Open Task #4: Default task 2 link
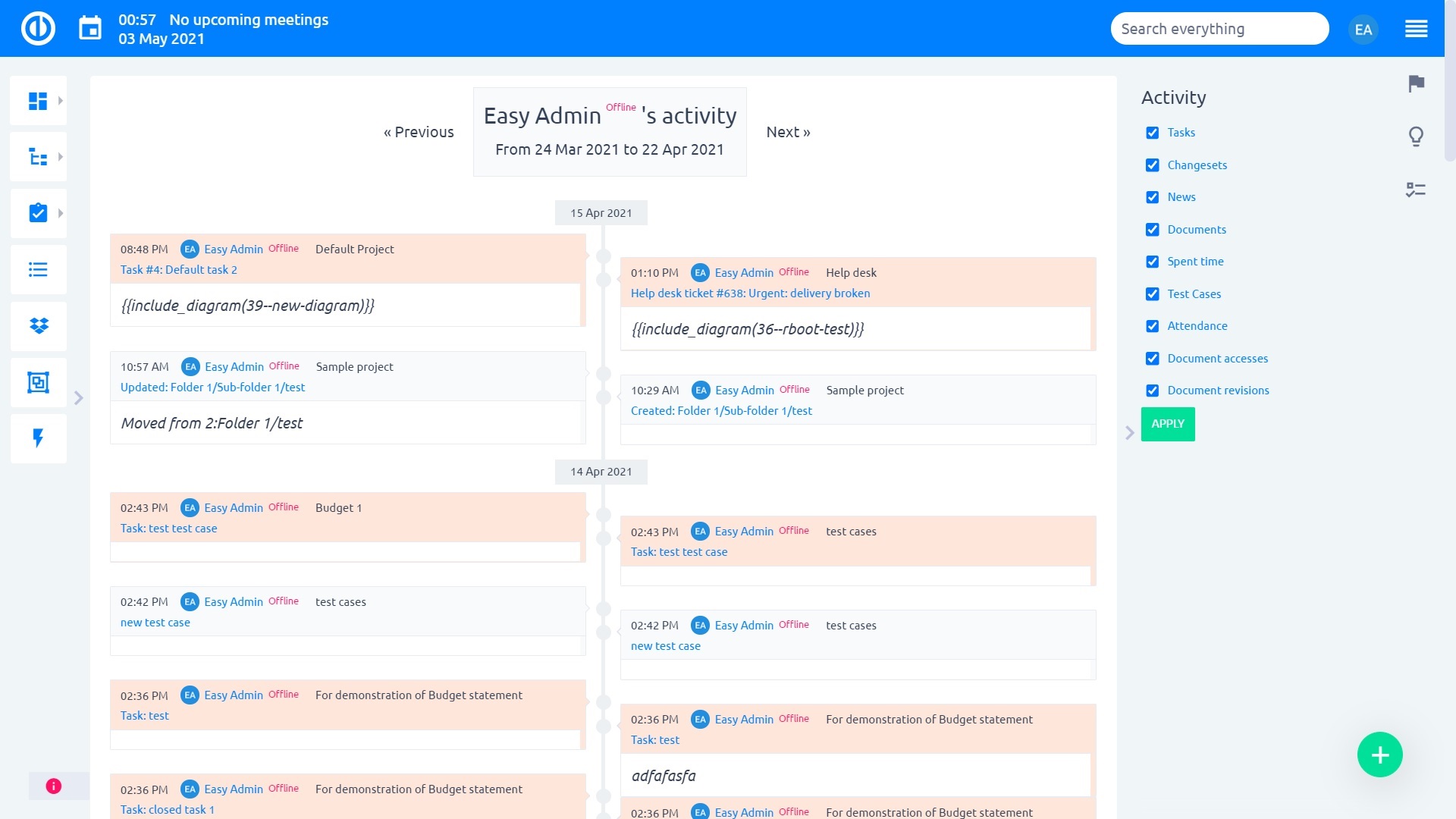The width and height of the screenshot is (1456, 819). click(x=179, y=269)
